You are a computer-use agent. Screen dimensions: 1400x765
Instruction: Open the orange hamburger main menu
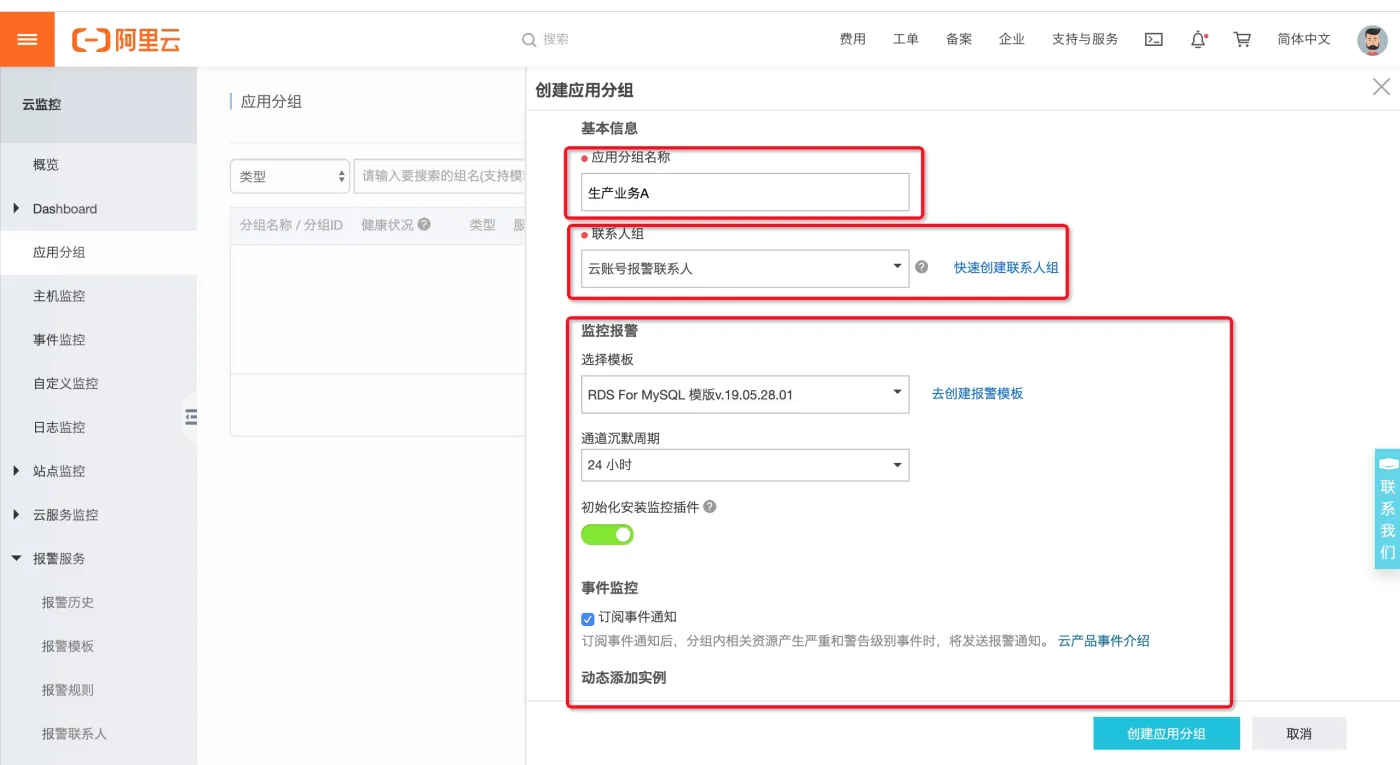click(x=27, y=39)
